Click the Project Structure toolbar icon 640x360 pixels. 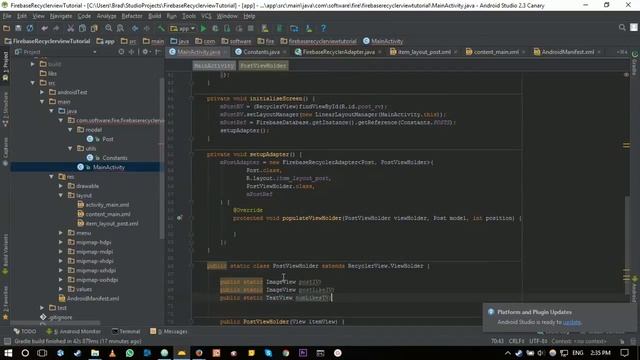(x=294, y=28)
